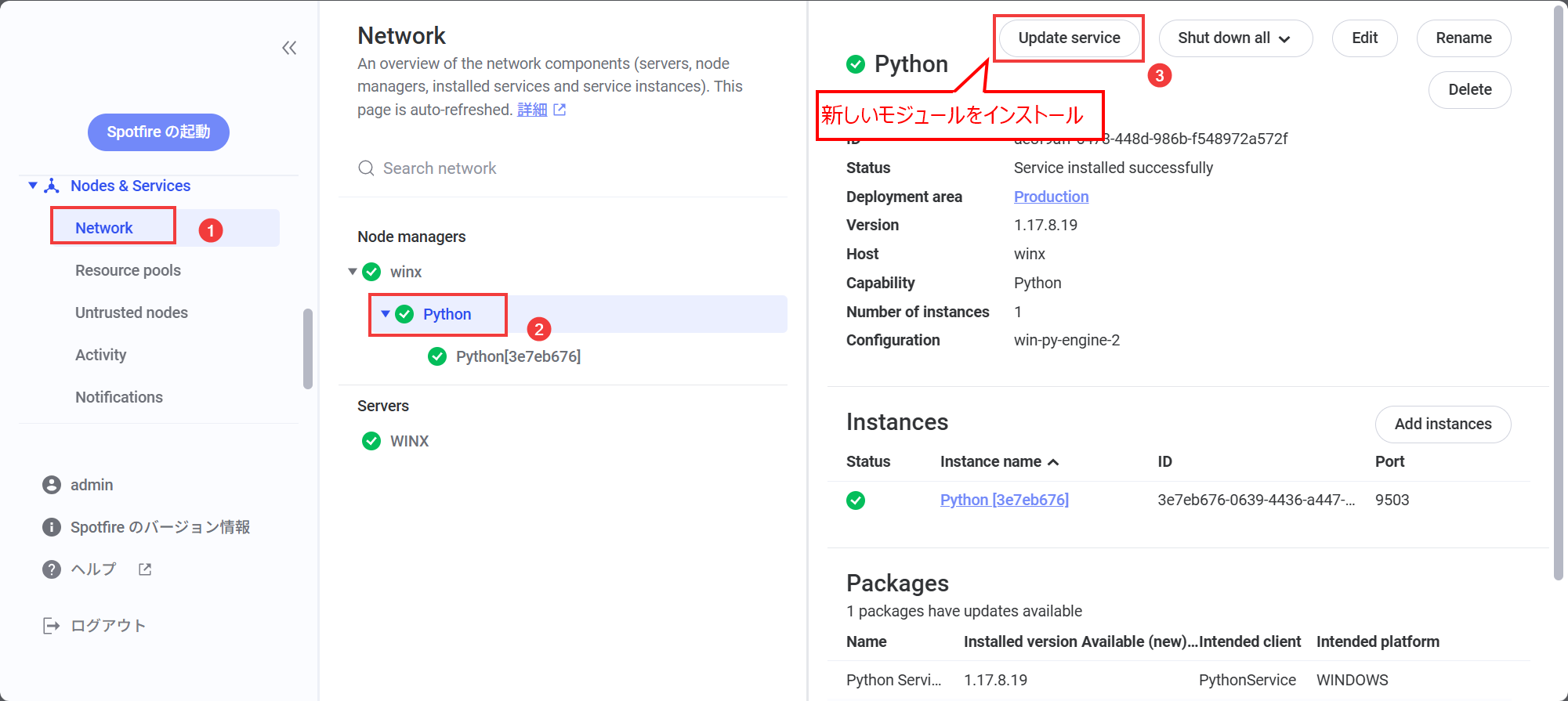Click green status icon of WINX server
This screenshot has height=701, width=1568.
[x=371, y=441]
